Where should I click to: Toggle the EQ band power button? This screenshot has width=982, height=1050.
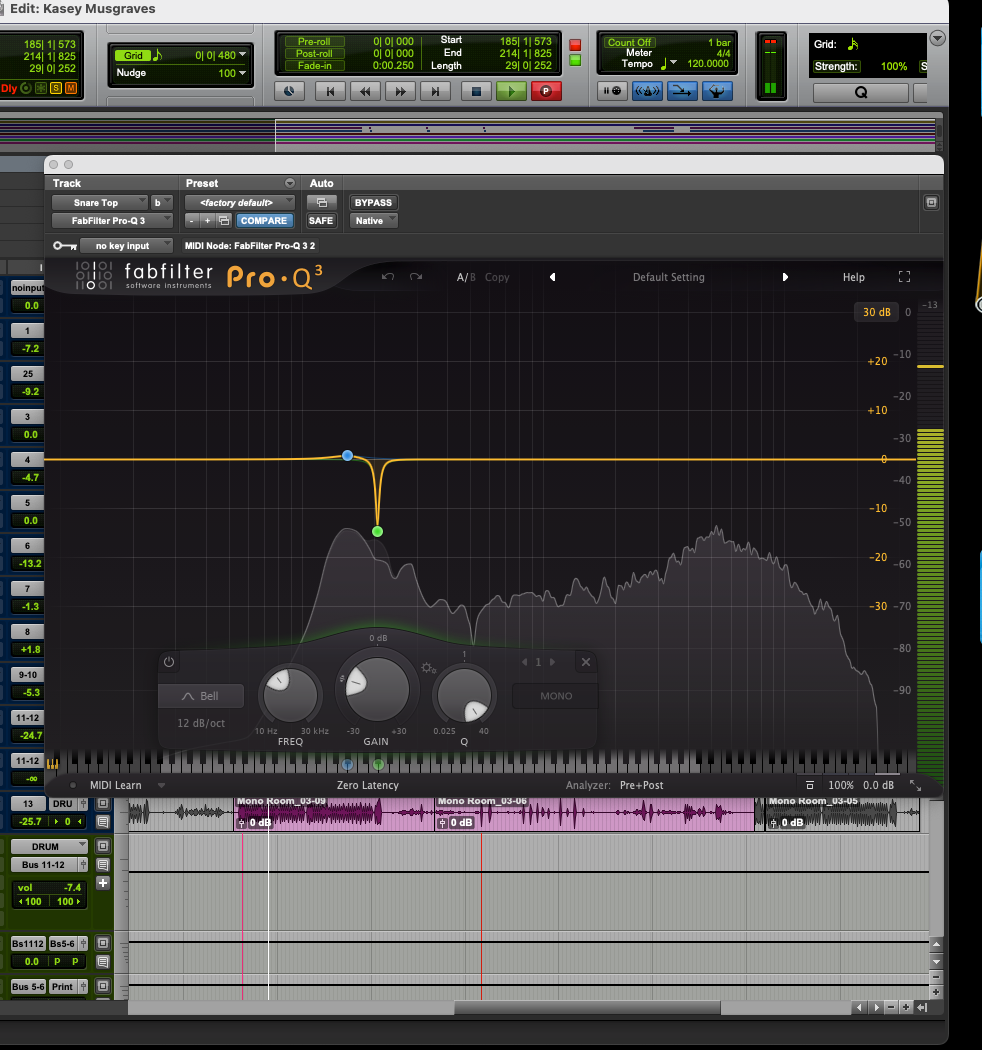[169, 662]
